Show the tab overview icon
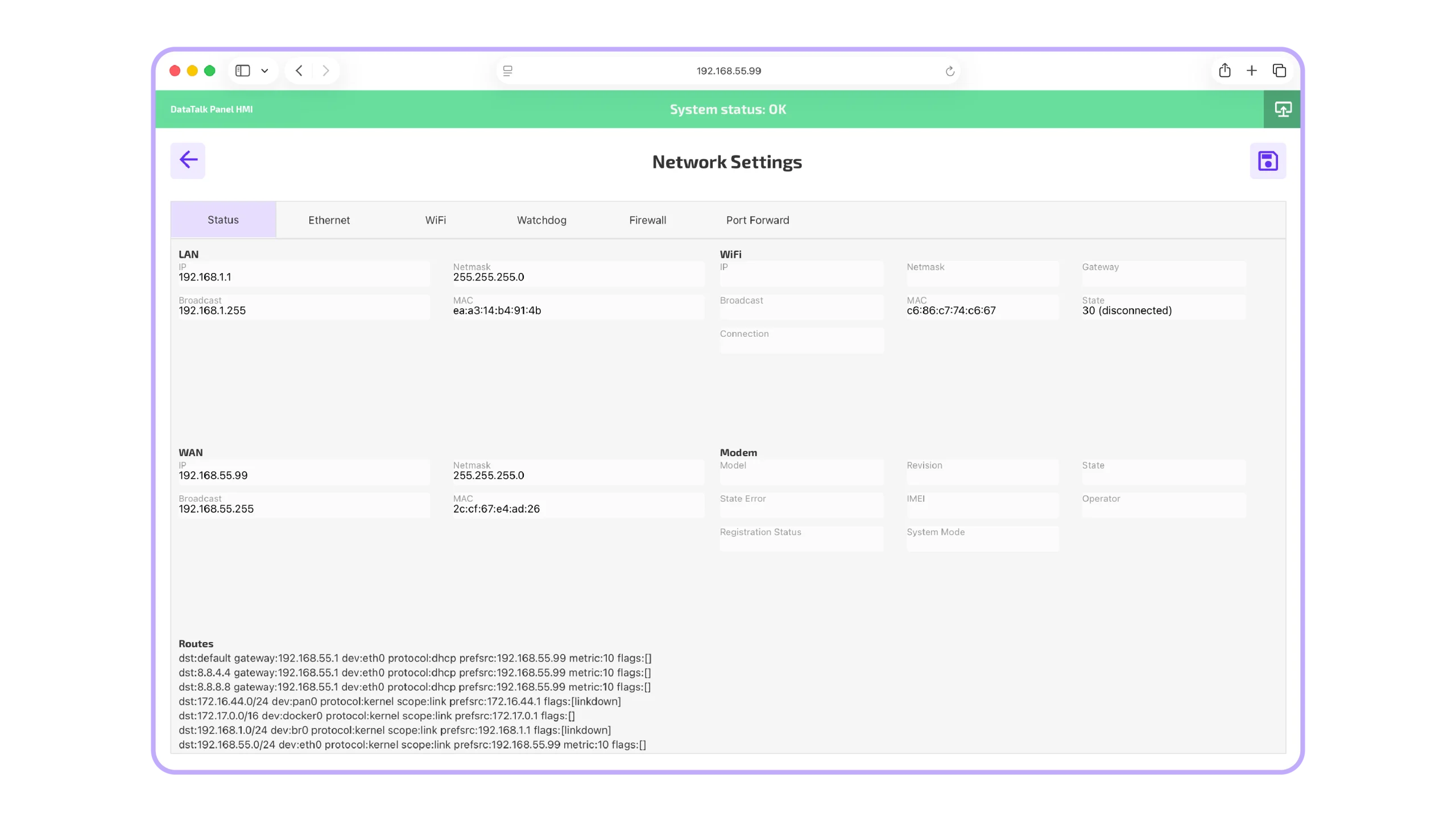Screen dimensions: 1456x819 (x=1279, y=71)
